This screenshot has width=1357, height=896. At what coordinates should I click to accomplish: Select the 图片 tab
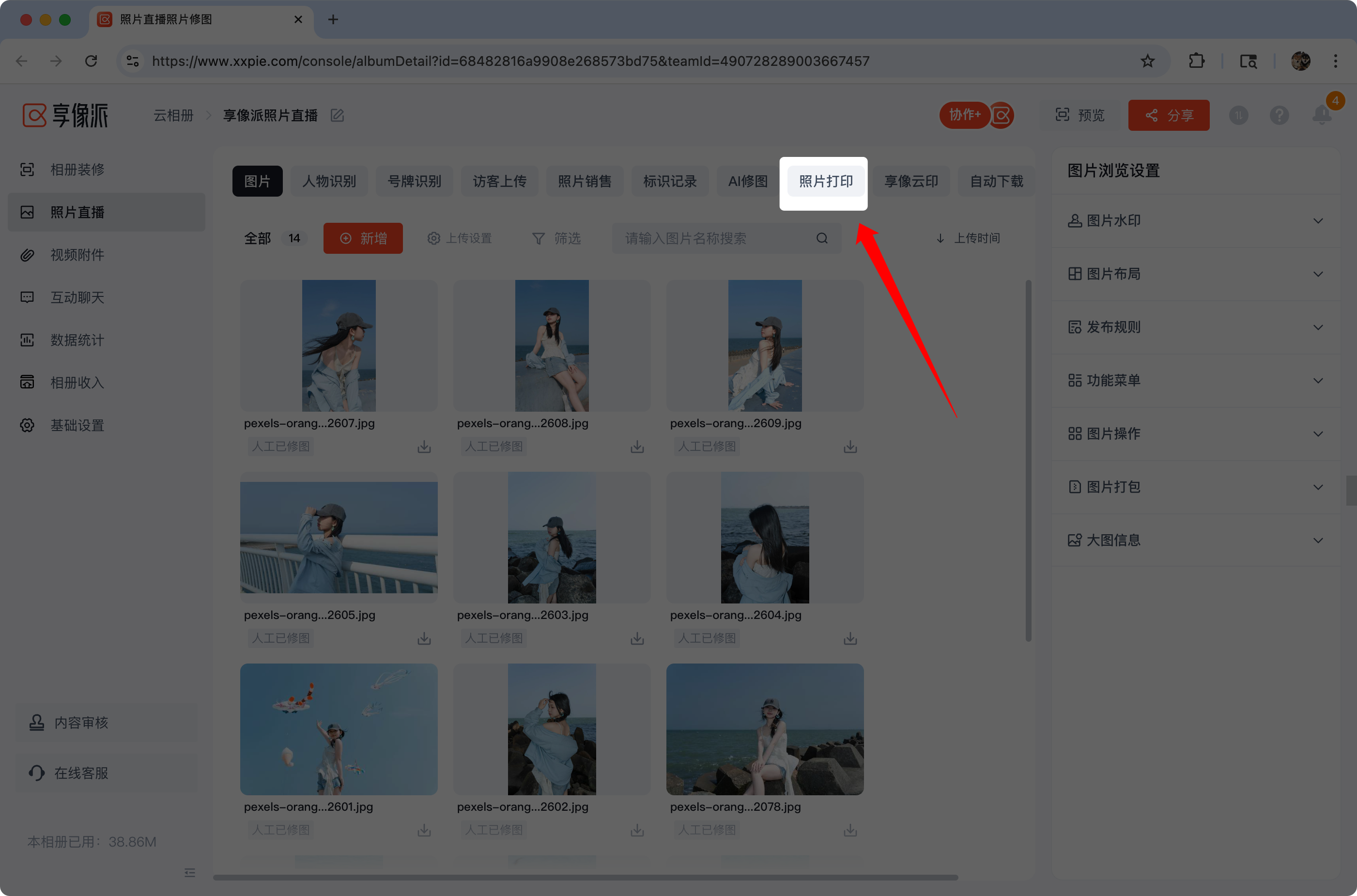[x=257, y=181]
